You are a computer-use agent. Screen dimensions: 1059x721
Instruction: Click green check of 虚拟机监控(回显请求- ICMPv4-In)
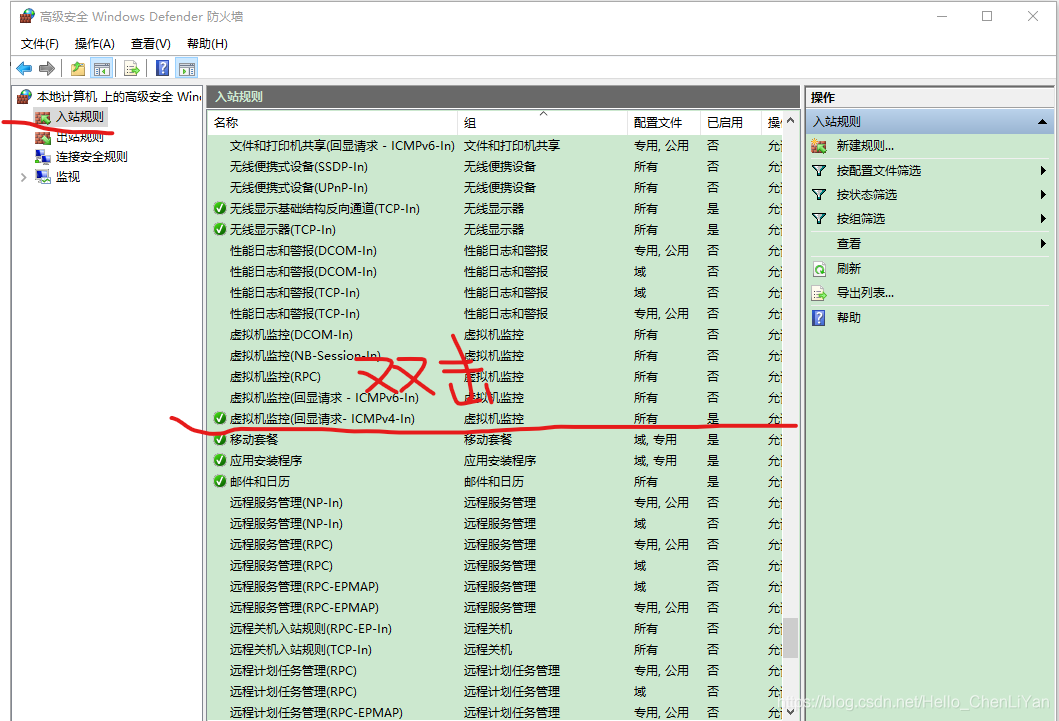(219, 419)
